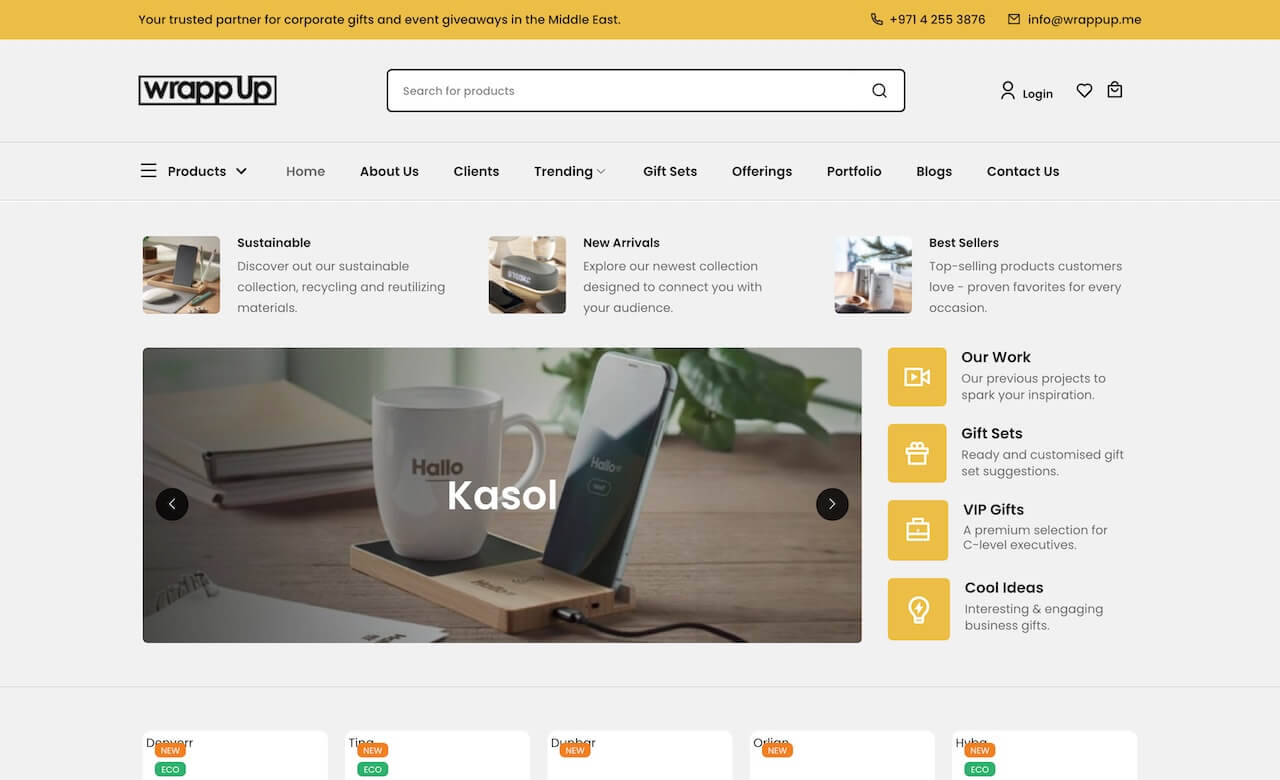Click the info@wrappup.me email link
Screen dimensions: 1280x780
1084,19
